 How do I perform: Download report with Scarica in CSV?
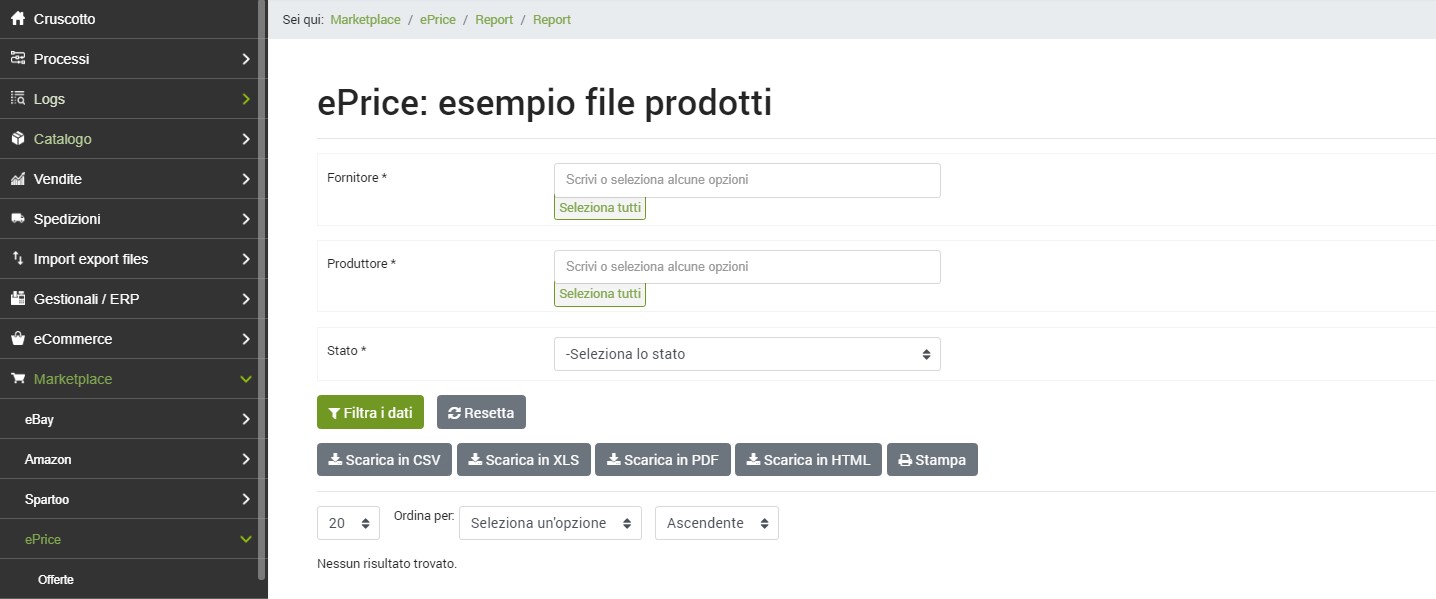click(x=384, y=460)
